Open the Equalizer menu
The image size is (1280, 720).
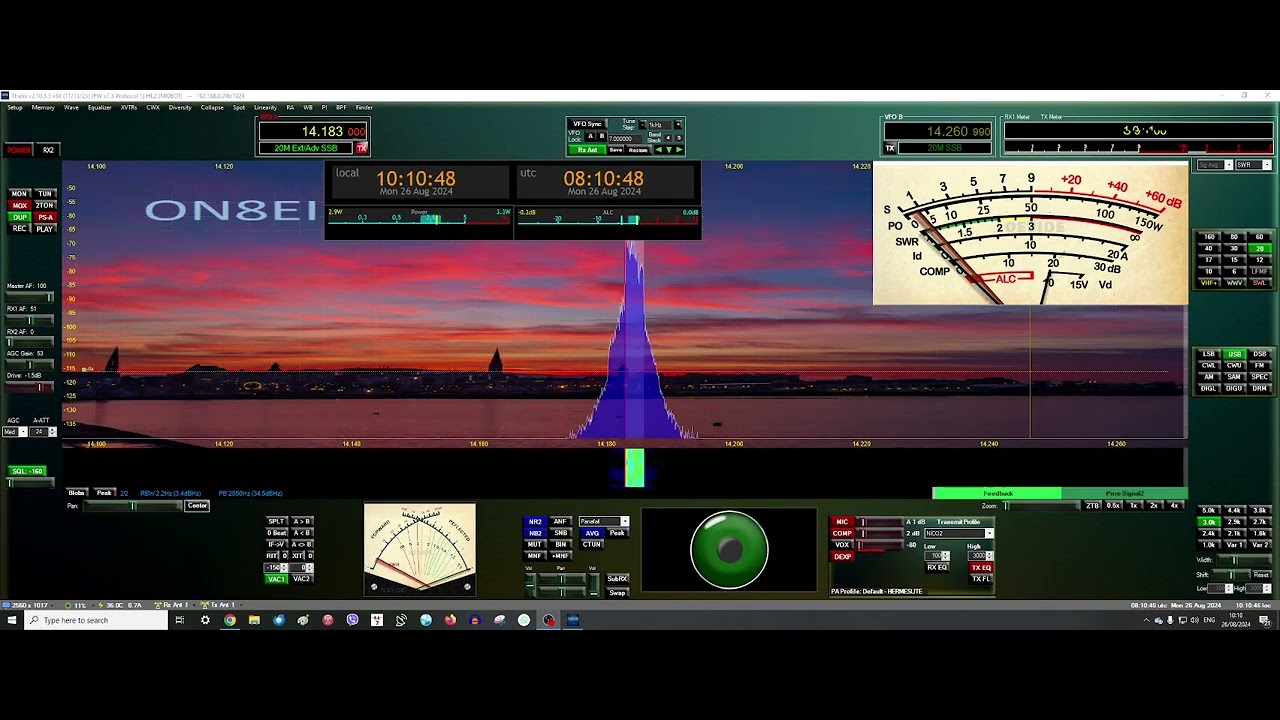pyautogui.click(x=100, y=107)
